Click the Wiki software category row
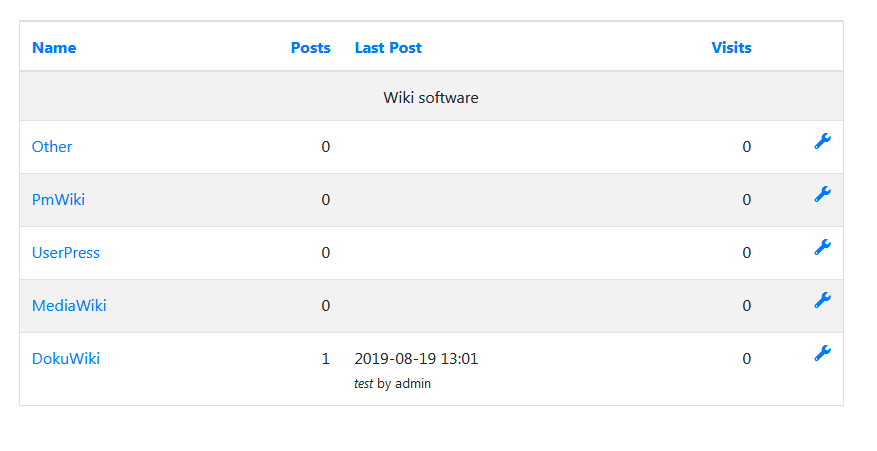The image size is (877, 451). 431,96
